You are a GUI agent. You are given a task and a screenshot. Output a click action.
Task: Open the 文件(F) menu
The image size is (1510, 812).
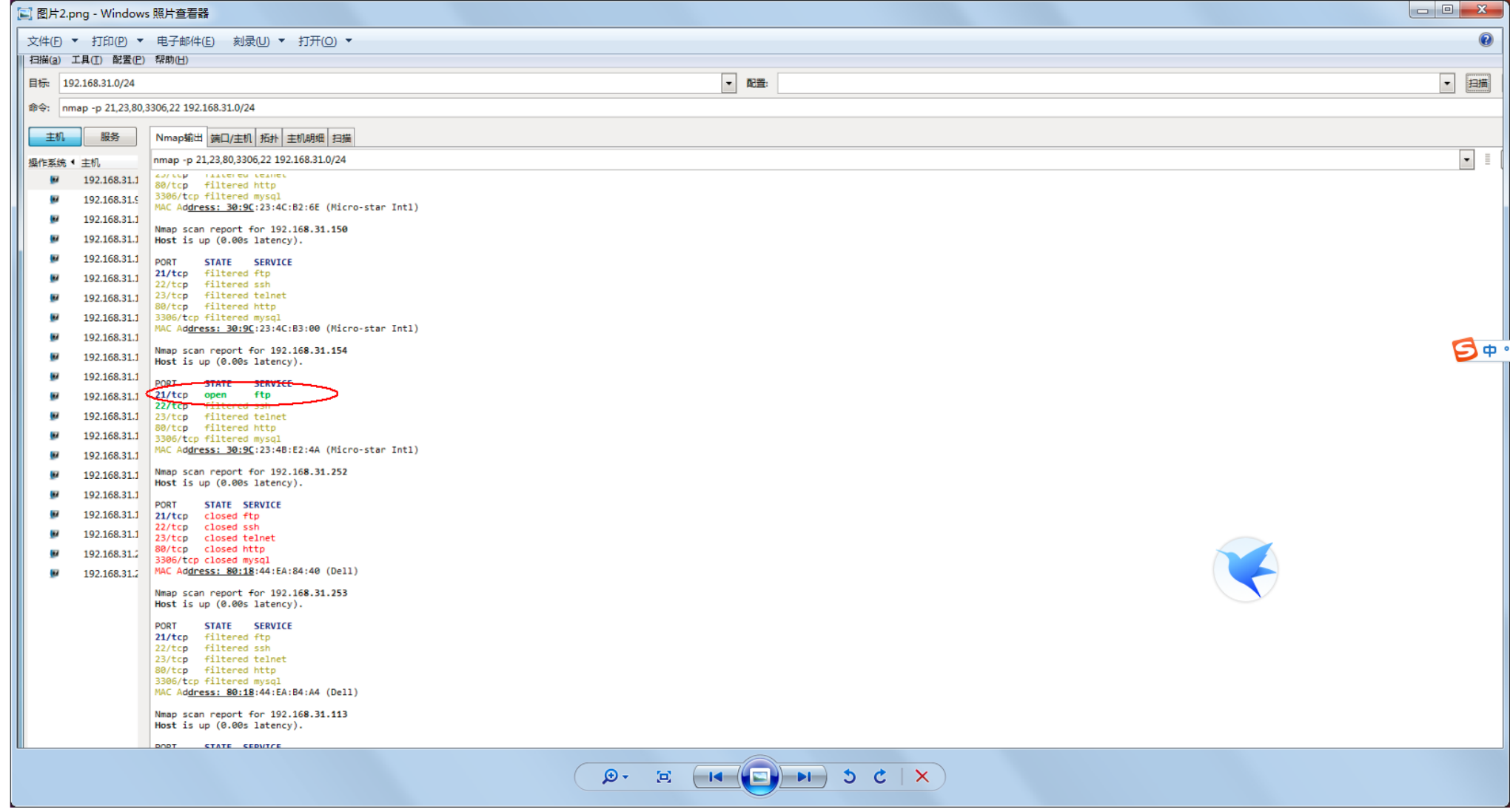point(44,41)
